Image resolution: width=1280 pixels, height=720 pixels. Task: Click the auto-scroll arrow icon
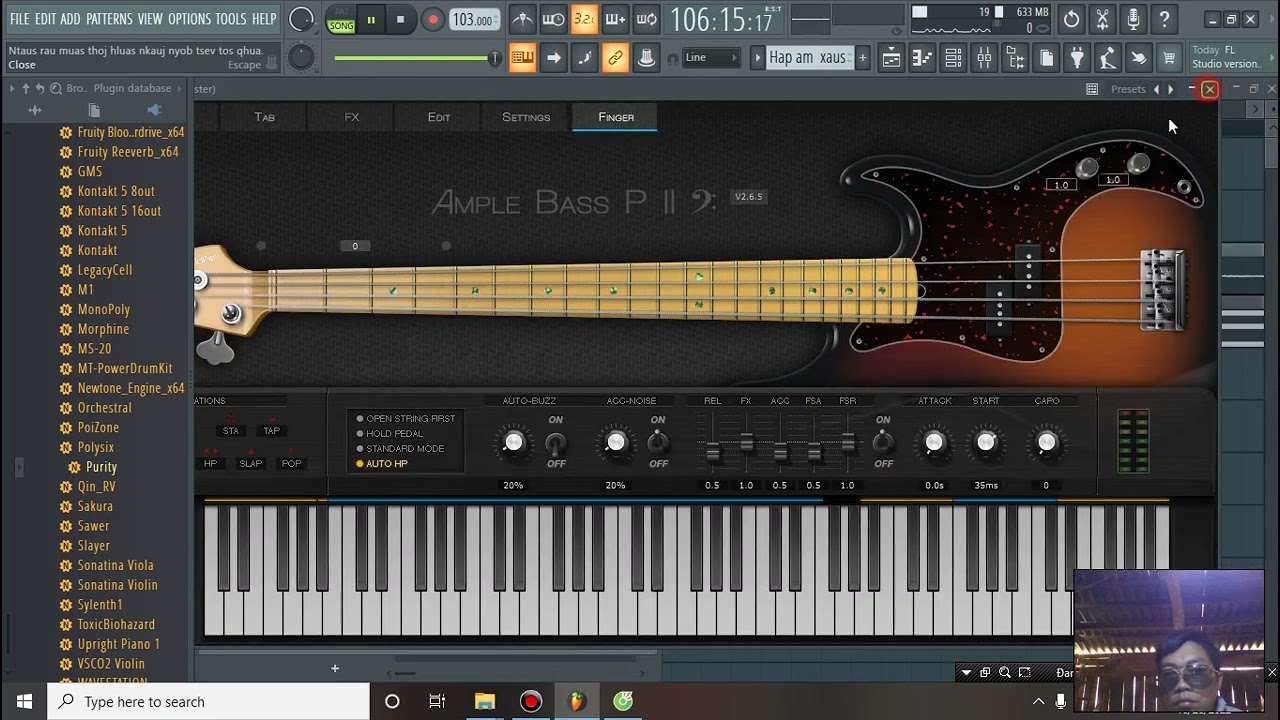[553, 58]
